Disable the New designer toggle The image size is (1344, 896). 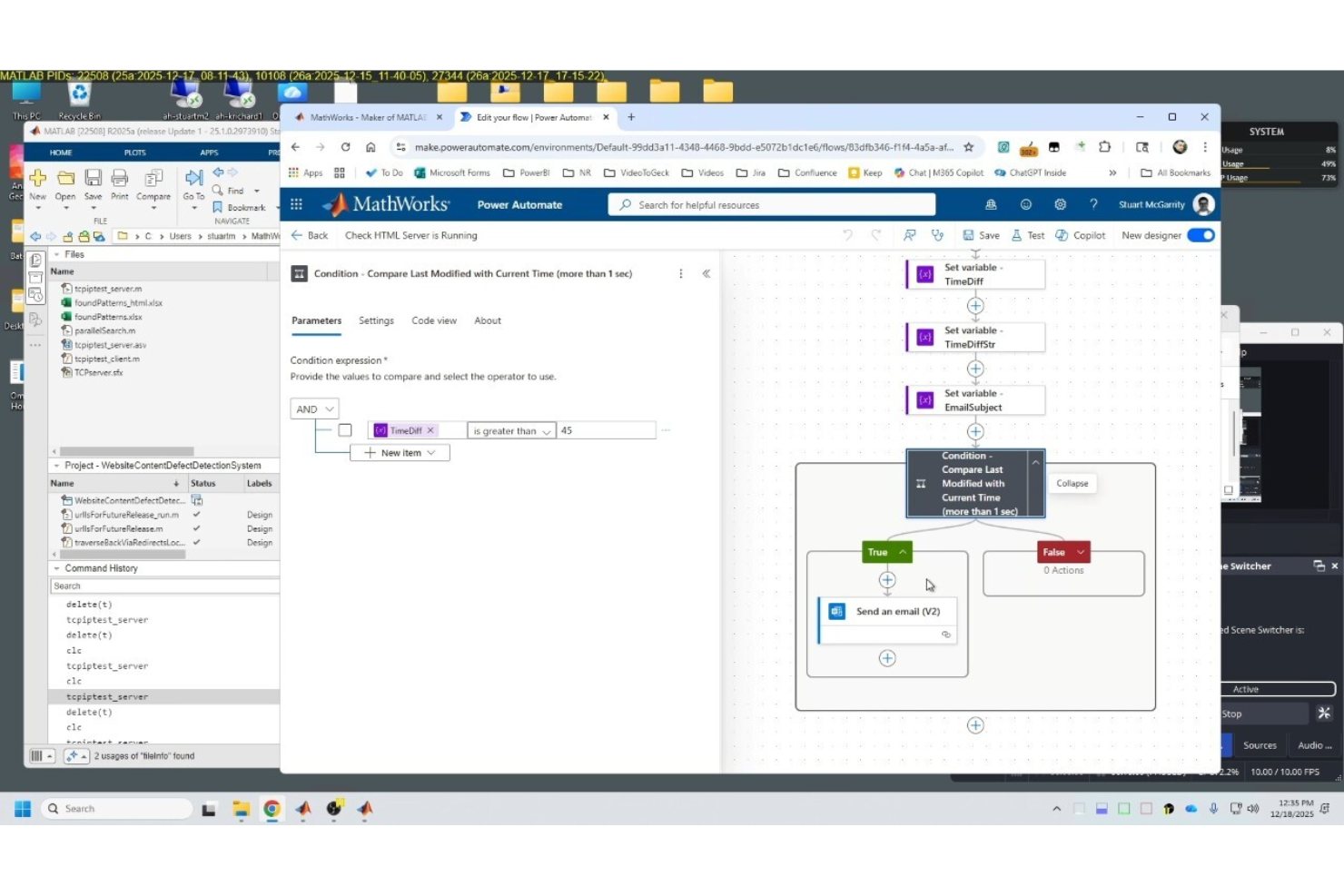[1201, 234]
